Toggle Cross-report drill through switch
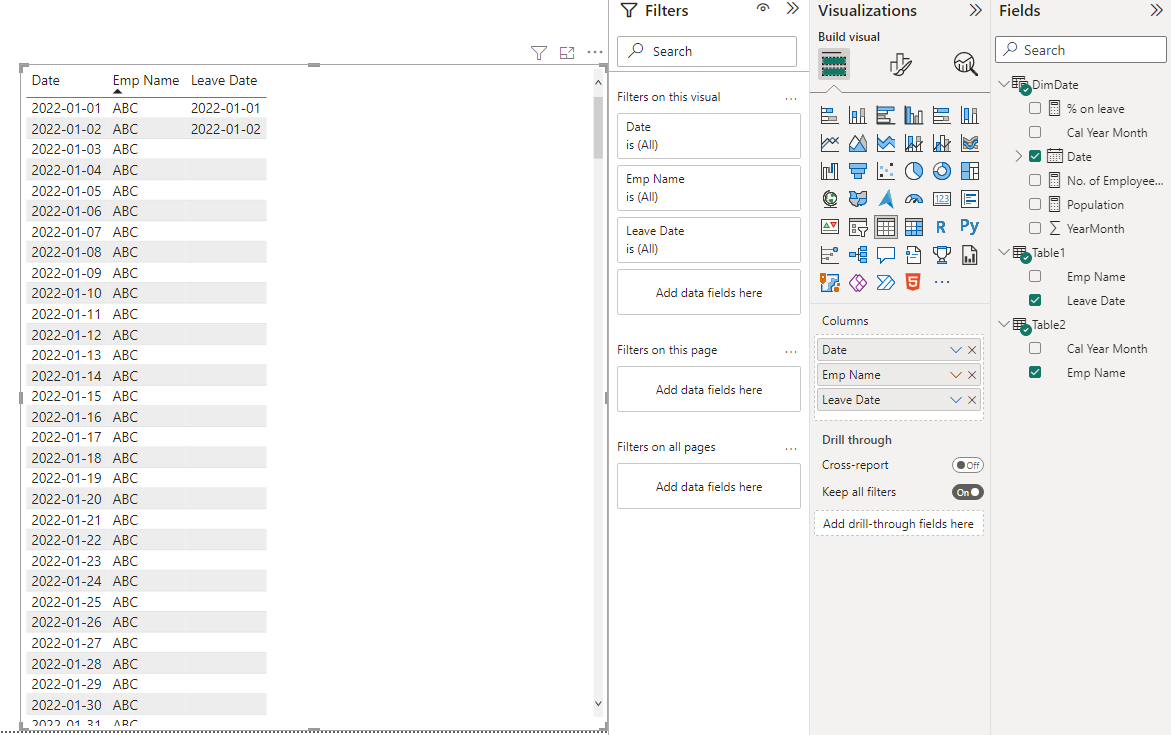1171x735 pixels. [967, 465]
